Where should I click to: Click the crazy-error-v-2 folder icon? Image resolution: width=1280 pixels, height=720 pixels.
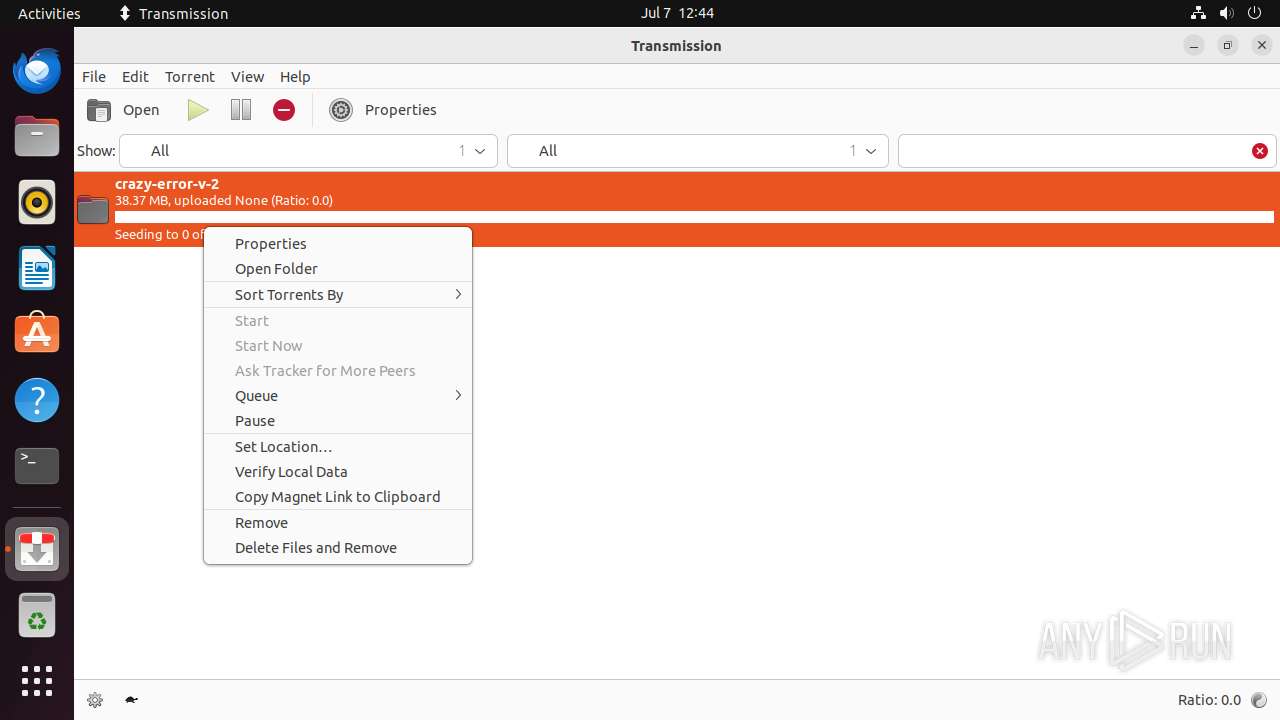[93, 209]
